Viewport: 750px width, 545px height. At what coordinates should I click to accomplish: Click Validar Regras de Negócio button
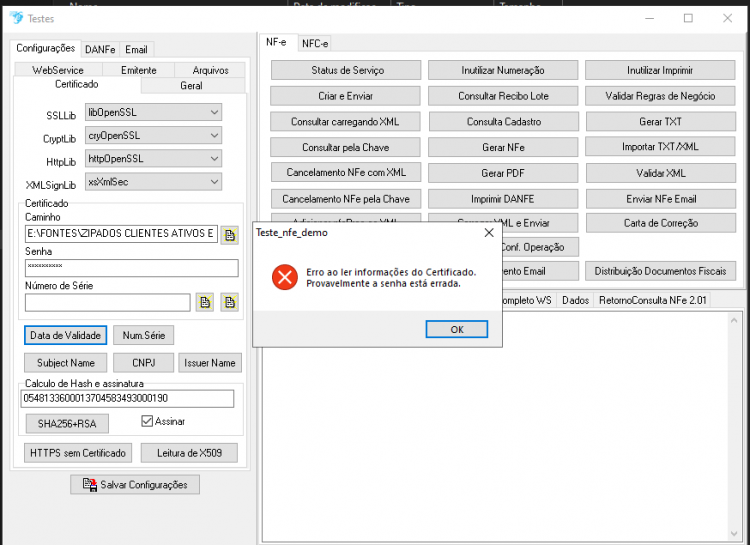[x=660, y=96]
